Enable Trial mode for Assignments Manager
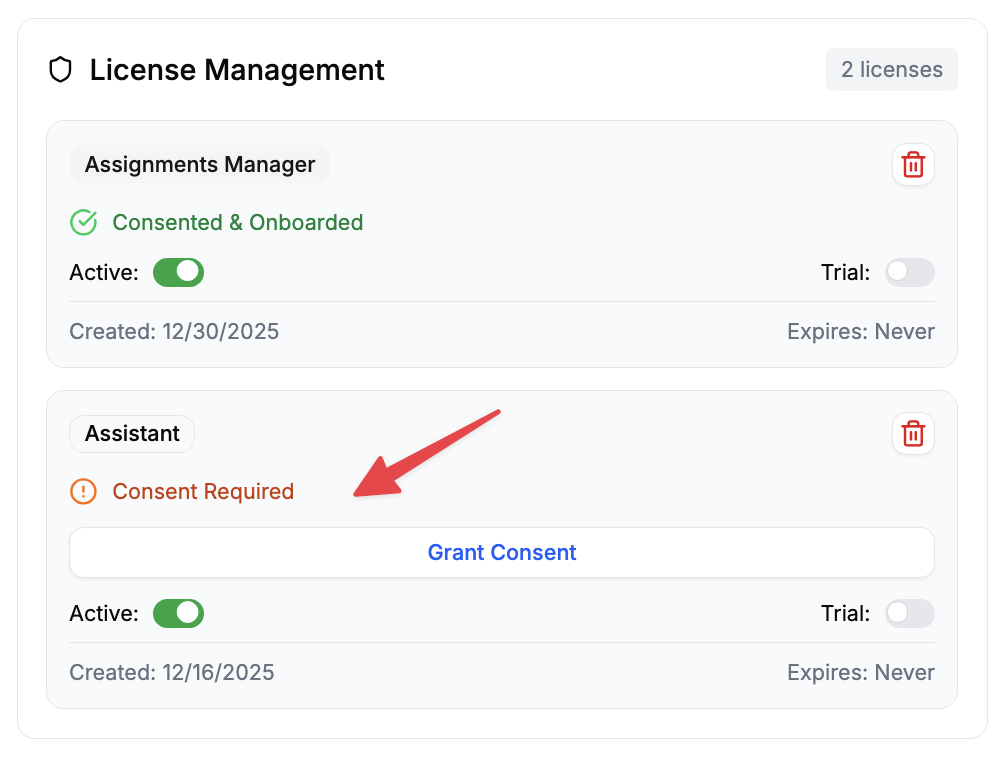 point(909,272)
